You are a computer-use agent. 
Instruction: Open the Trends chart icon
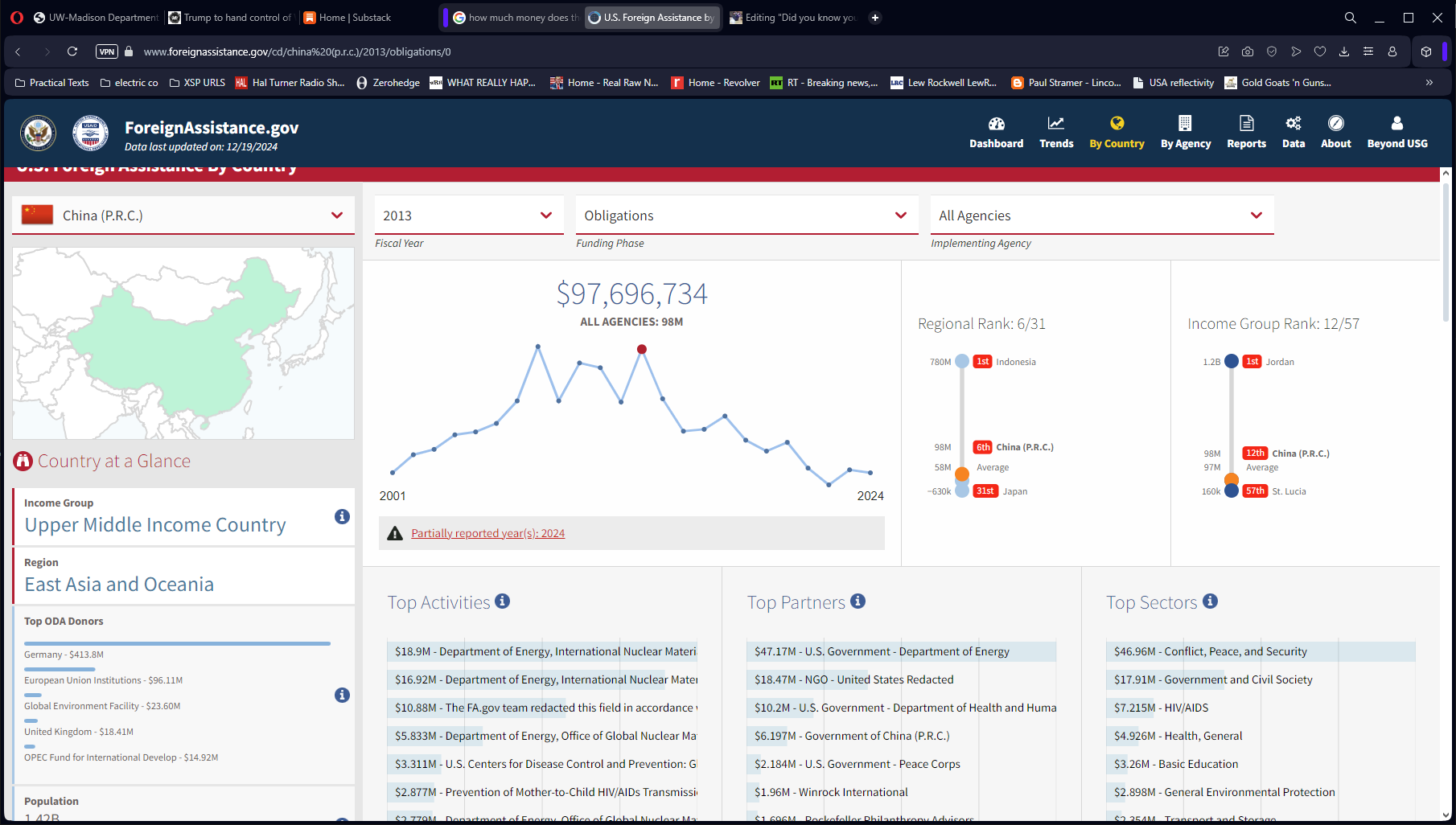point(1055,124)
